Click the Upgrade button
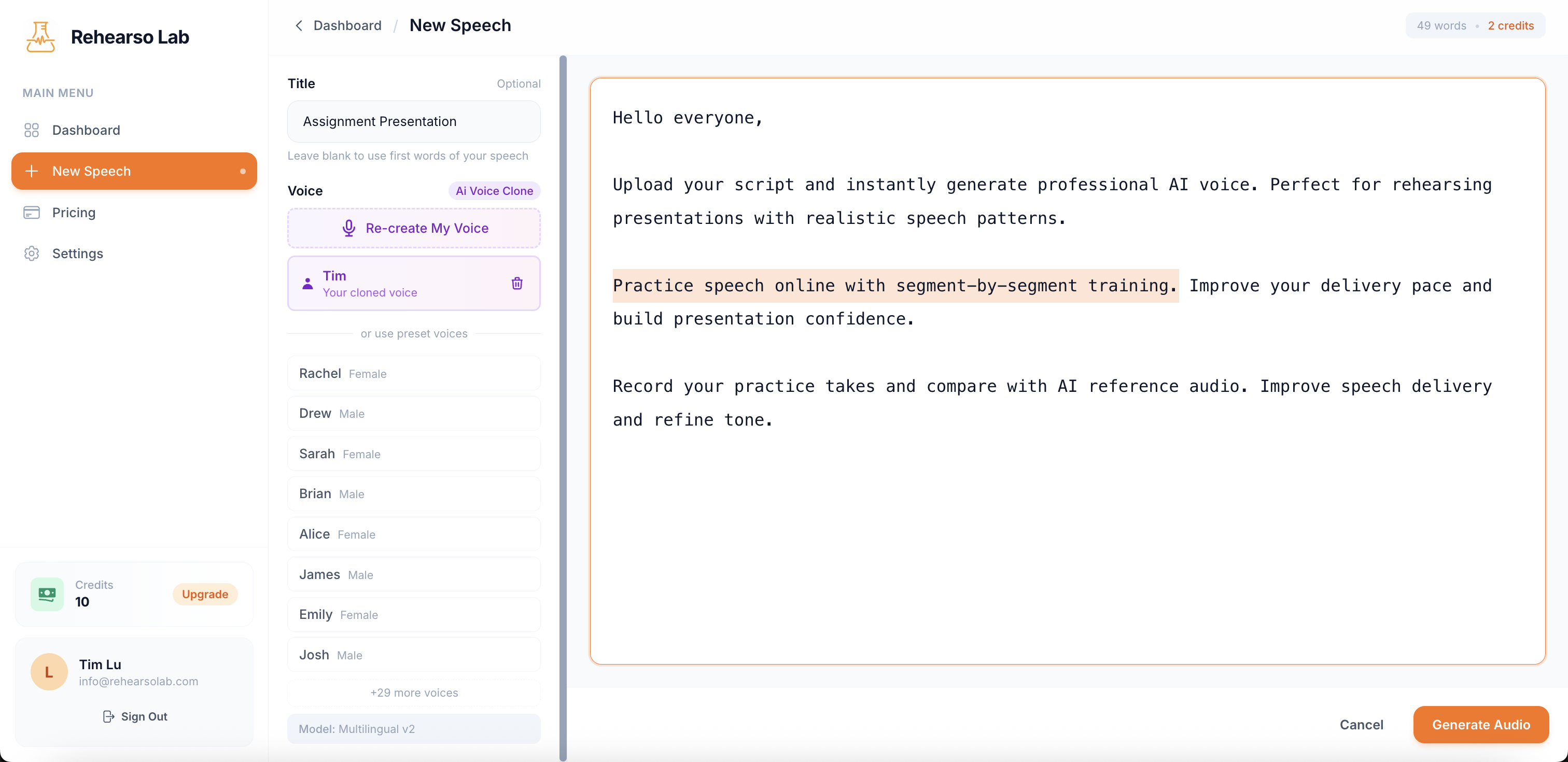 tap(204, 594)
